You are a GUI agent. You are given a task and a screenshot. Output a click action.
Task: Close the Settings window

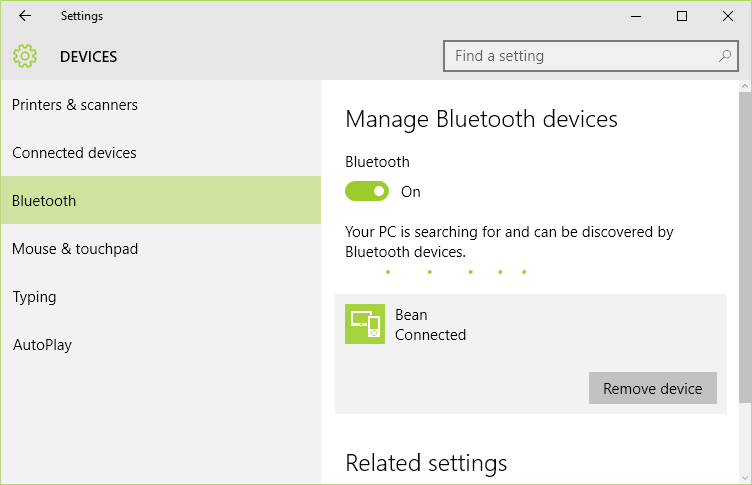[x=727, y=16]
